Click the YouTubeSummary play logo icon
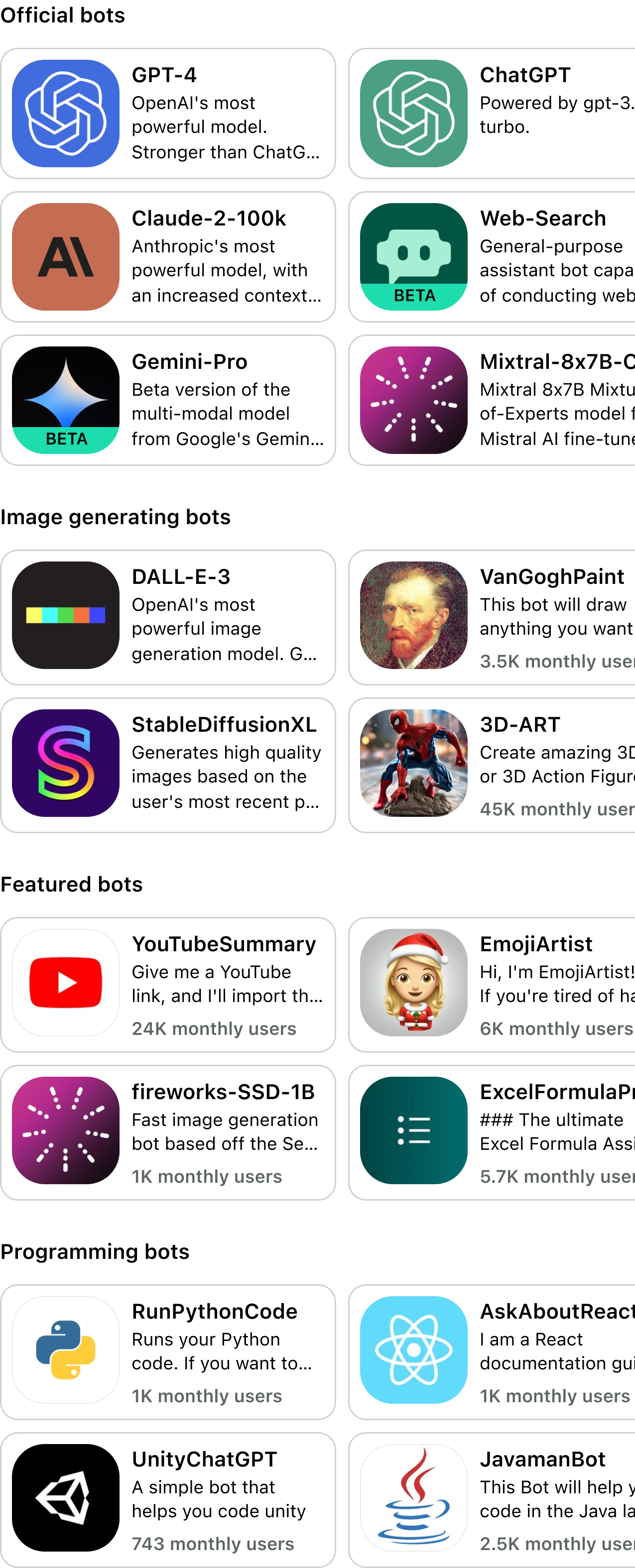Viewport: 635px width, 1568px height. pos(66,982)
